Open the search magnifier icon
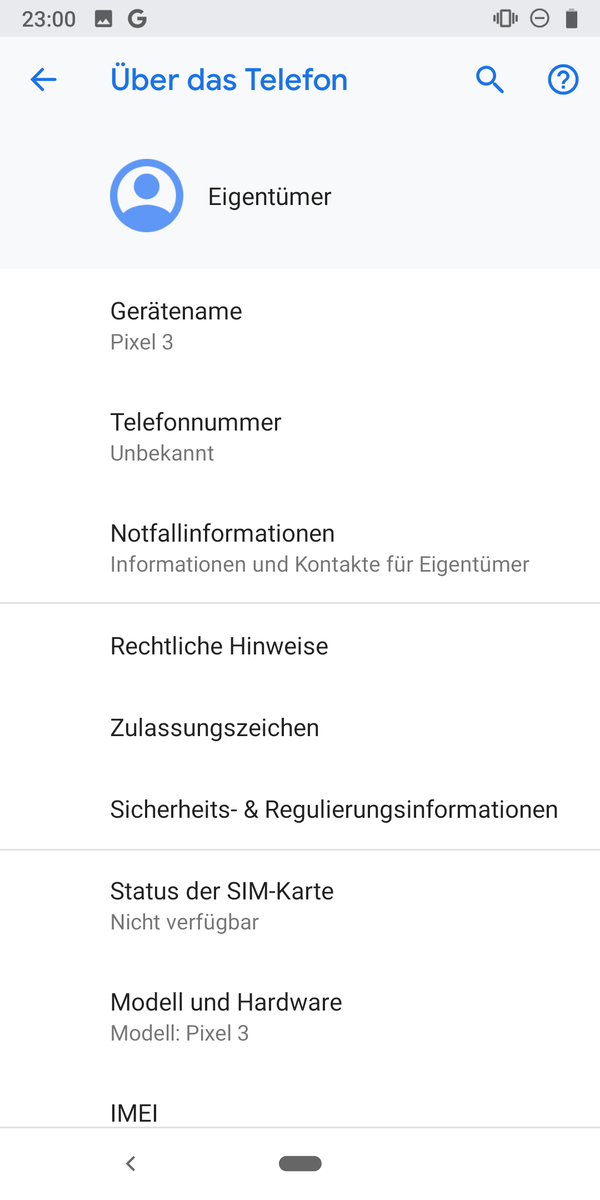 pyautogui.click(x=489, y=80)
